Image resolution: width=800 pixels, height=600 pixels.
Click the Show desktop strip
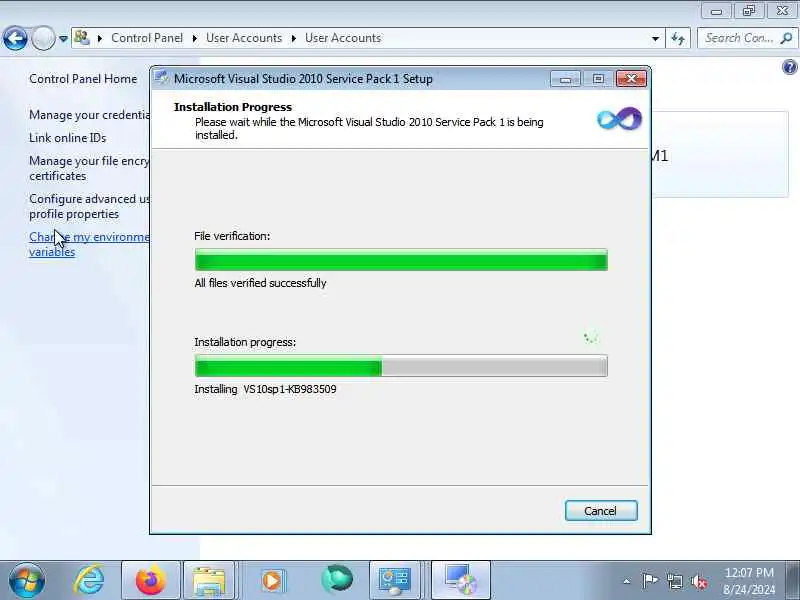(x=793, y=581)
